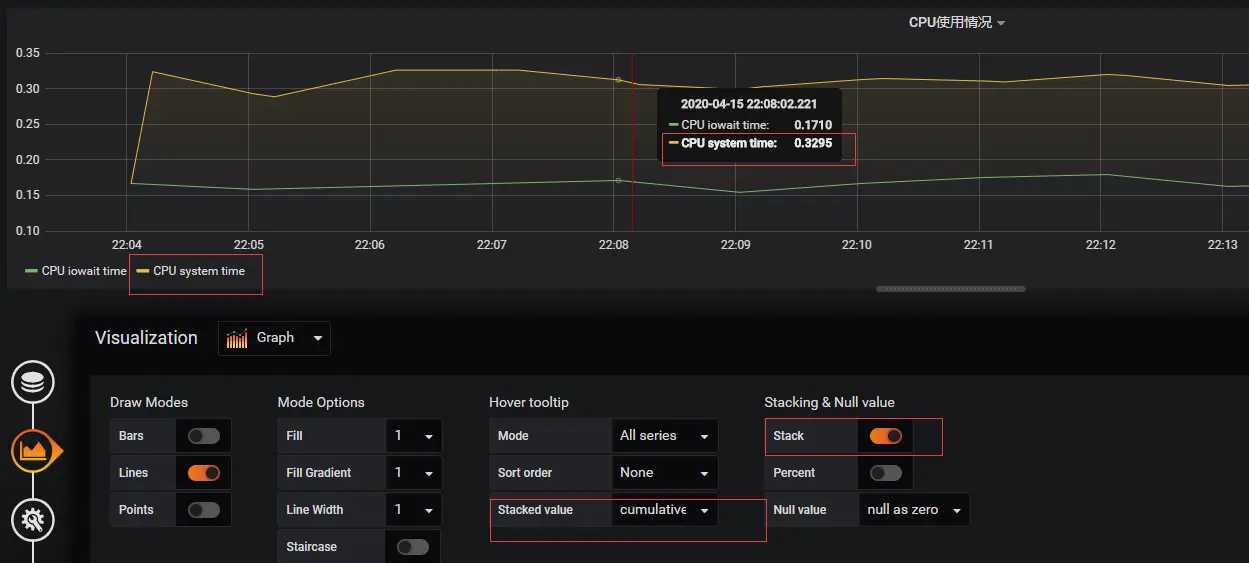Viewport: 1249px width, 563px height.
Task: Toggle the Staircase mode switch
Action: coord(413,547)
